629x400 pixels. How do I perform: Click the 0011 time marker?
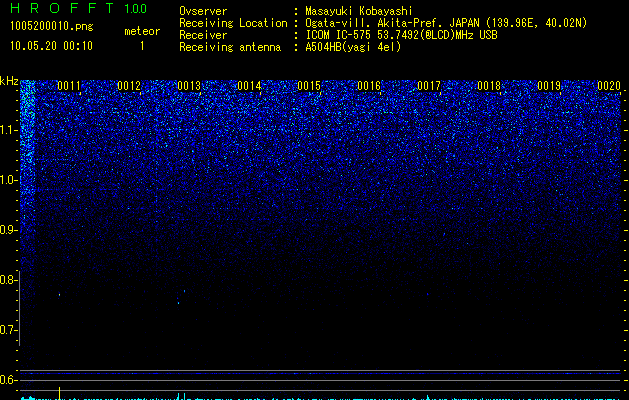coord(69,86)
